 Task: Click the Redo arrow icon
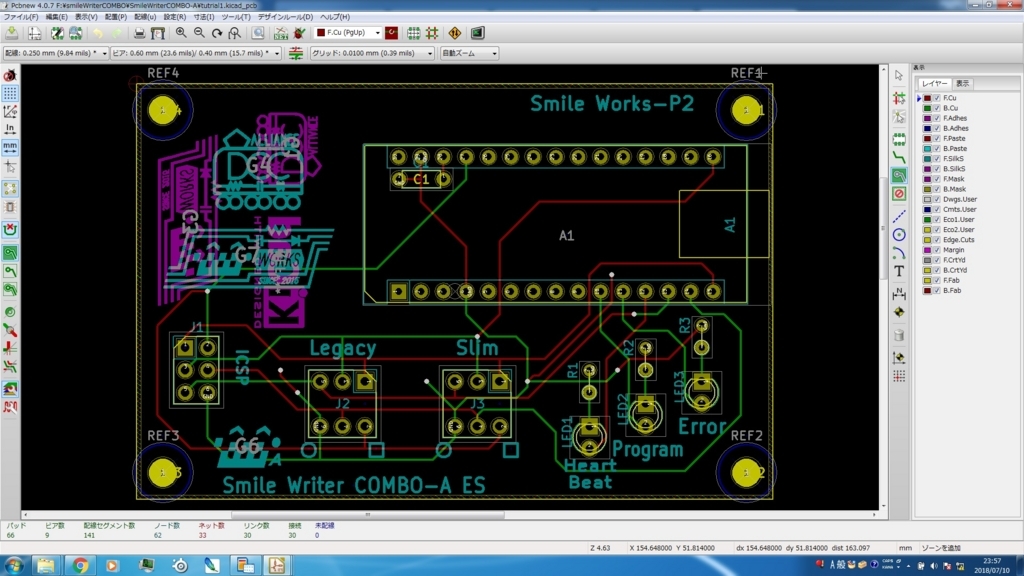click(x=117, y=33)
